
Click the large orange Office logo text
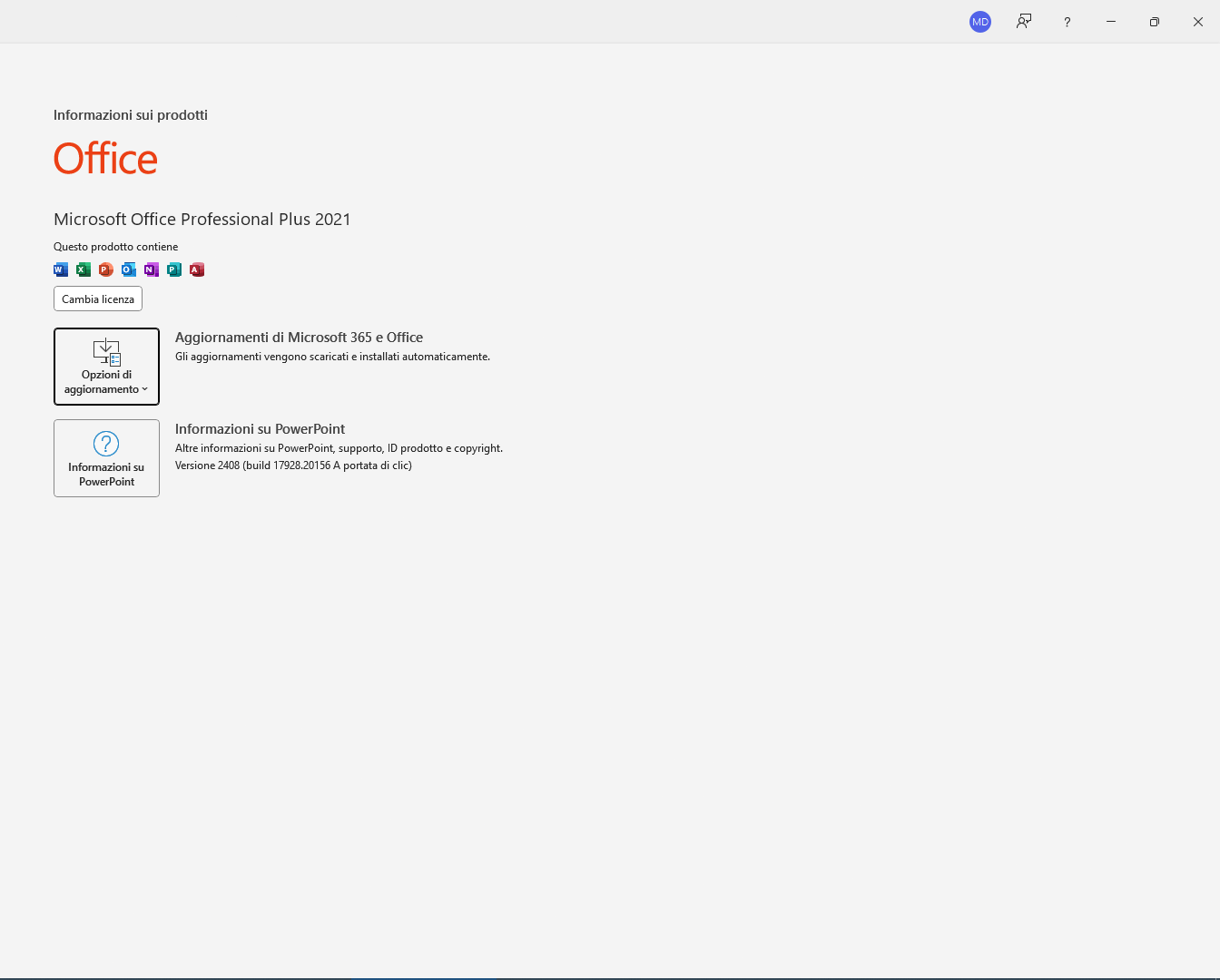[105, 159]
